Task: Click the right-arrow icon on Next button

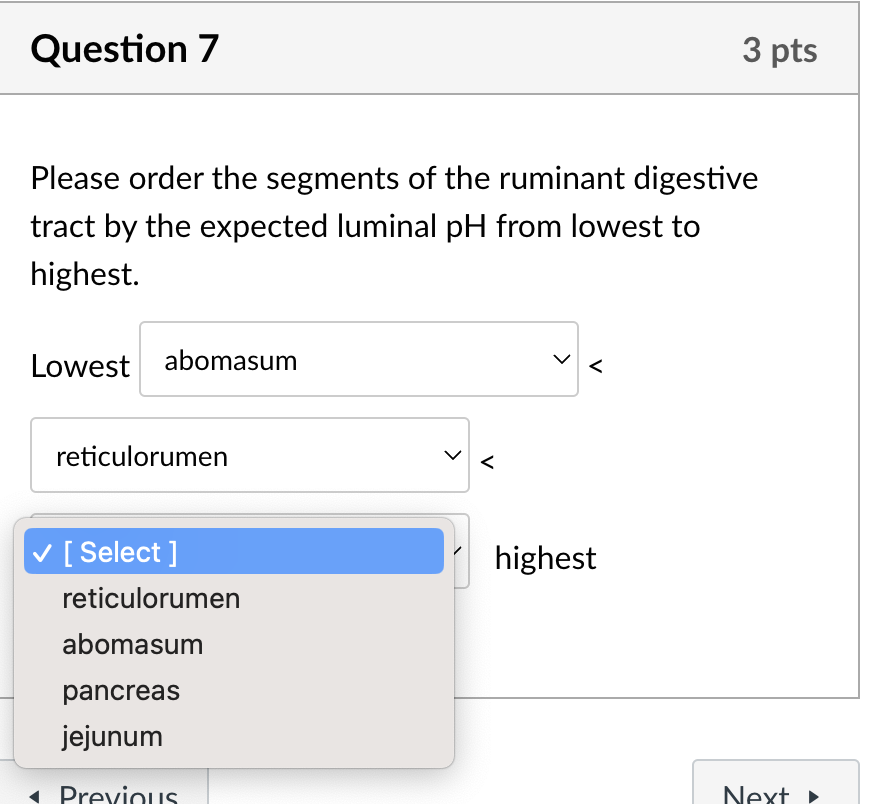Action: click(813, 795)
